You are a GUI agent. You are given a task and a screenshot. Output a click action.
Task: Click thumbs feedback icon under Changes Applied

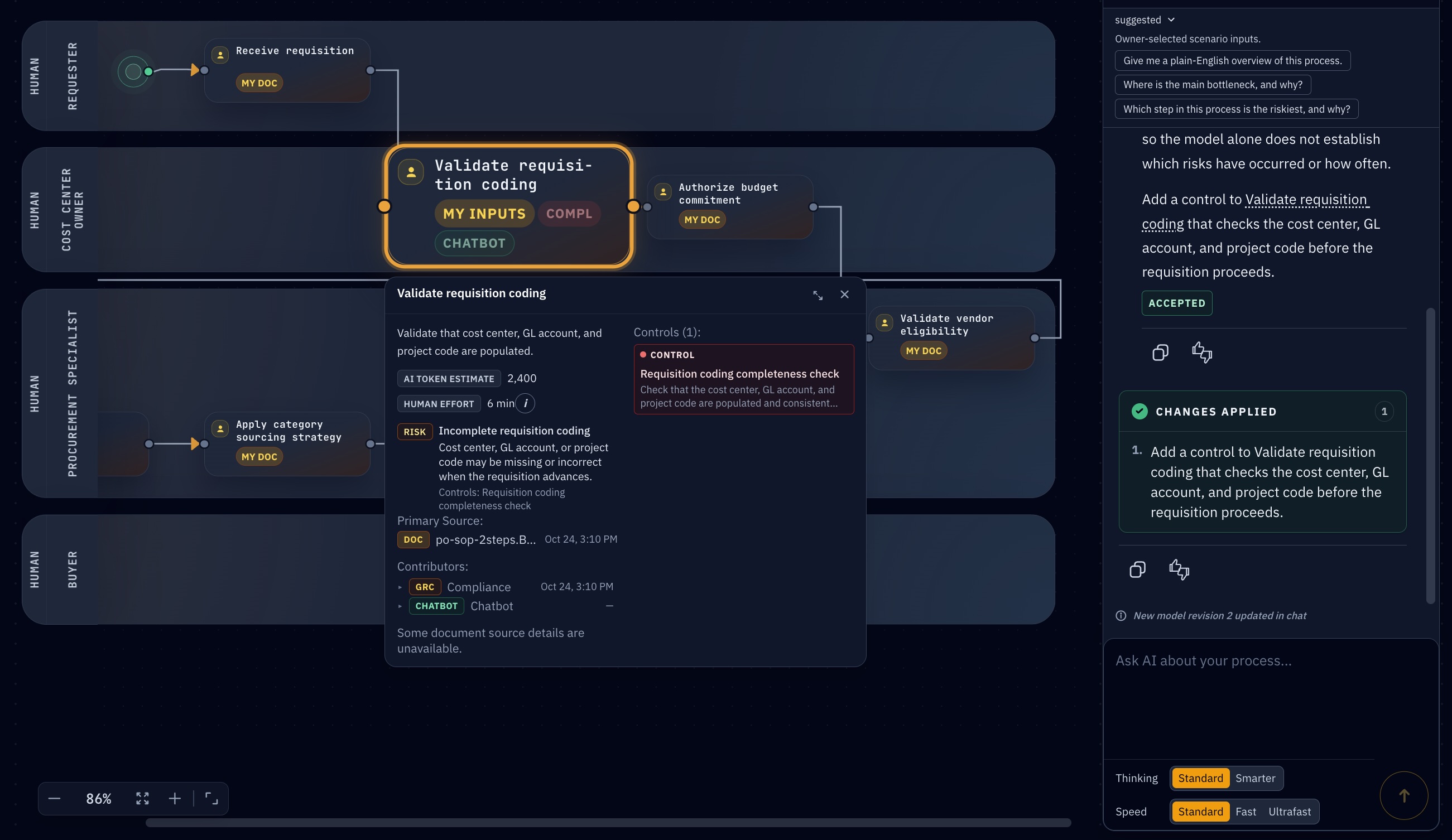click(x=1179, y=569)
